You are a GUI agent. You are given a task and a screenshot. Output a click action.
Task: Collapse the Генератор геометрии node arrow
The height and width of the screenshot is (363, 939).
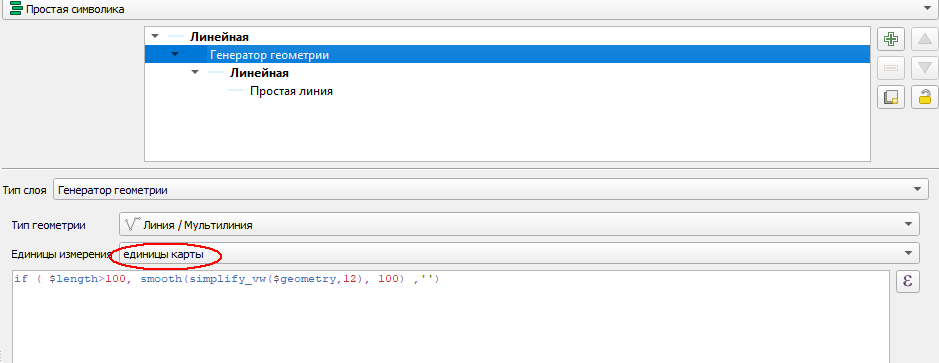pyautogui.click(x=175, y=55)
